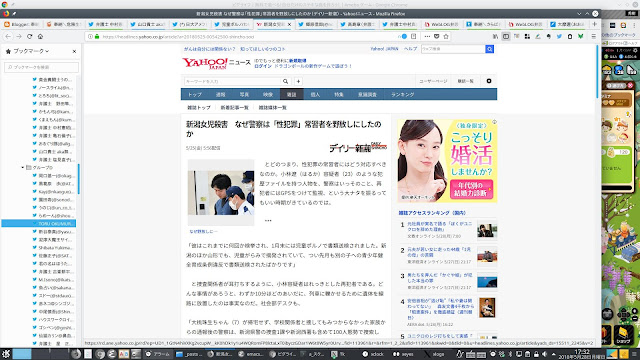Open ranking item number 1 thumbnail
The image size is (640, 360).
point(487,231)
